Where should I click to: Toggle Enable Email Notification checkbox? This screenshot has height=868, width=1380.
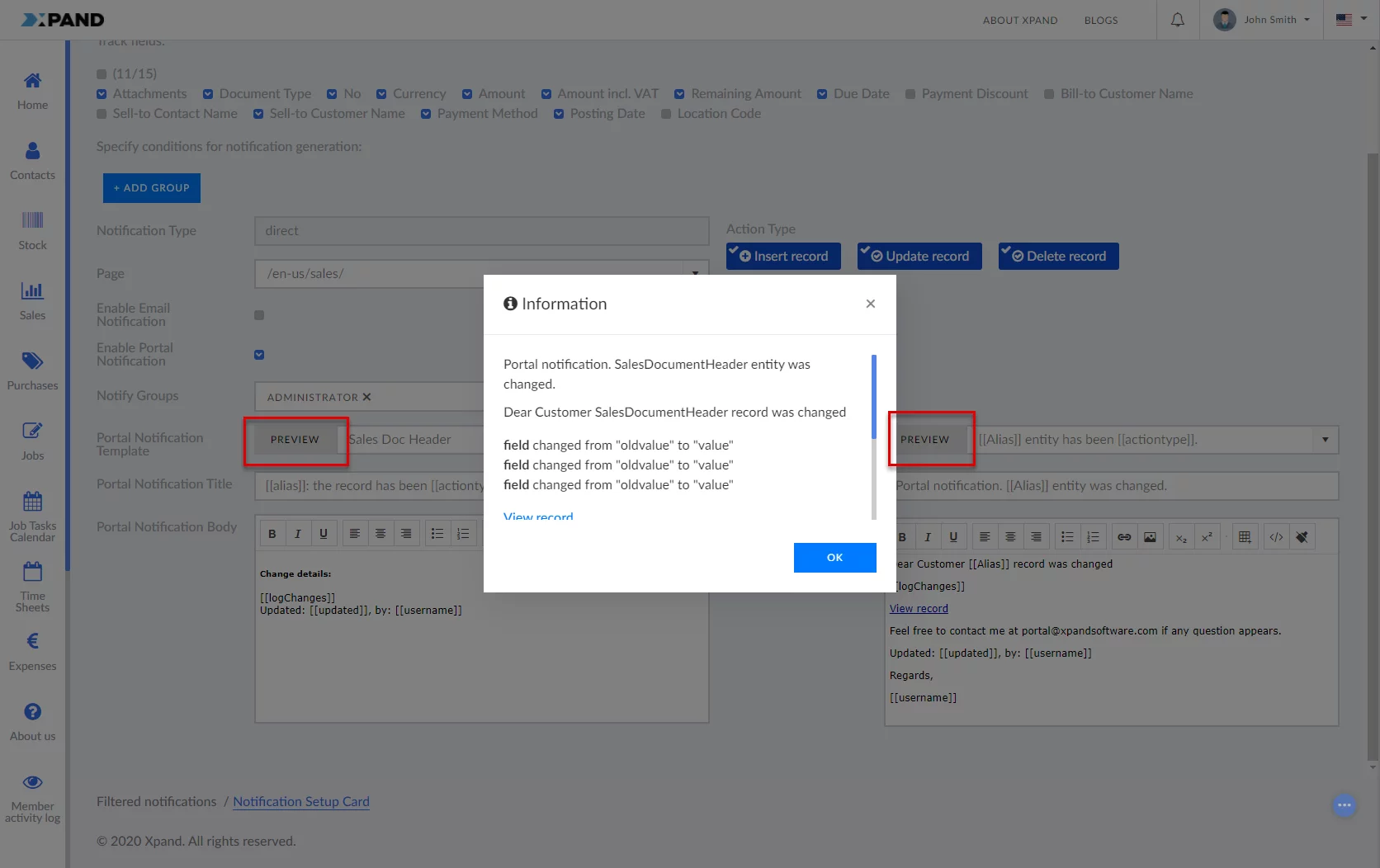pyautogui.click(x=259, y=315)
